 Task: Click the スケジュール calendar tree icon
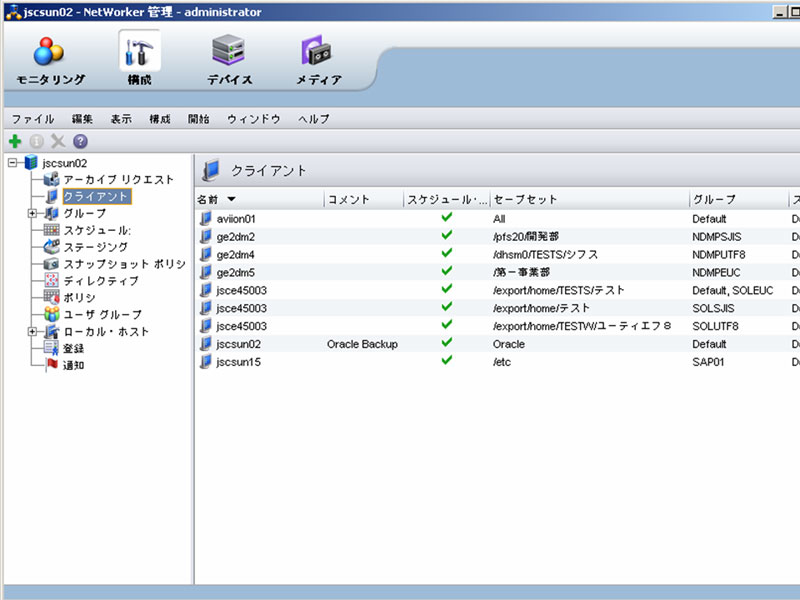52,230
